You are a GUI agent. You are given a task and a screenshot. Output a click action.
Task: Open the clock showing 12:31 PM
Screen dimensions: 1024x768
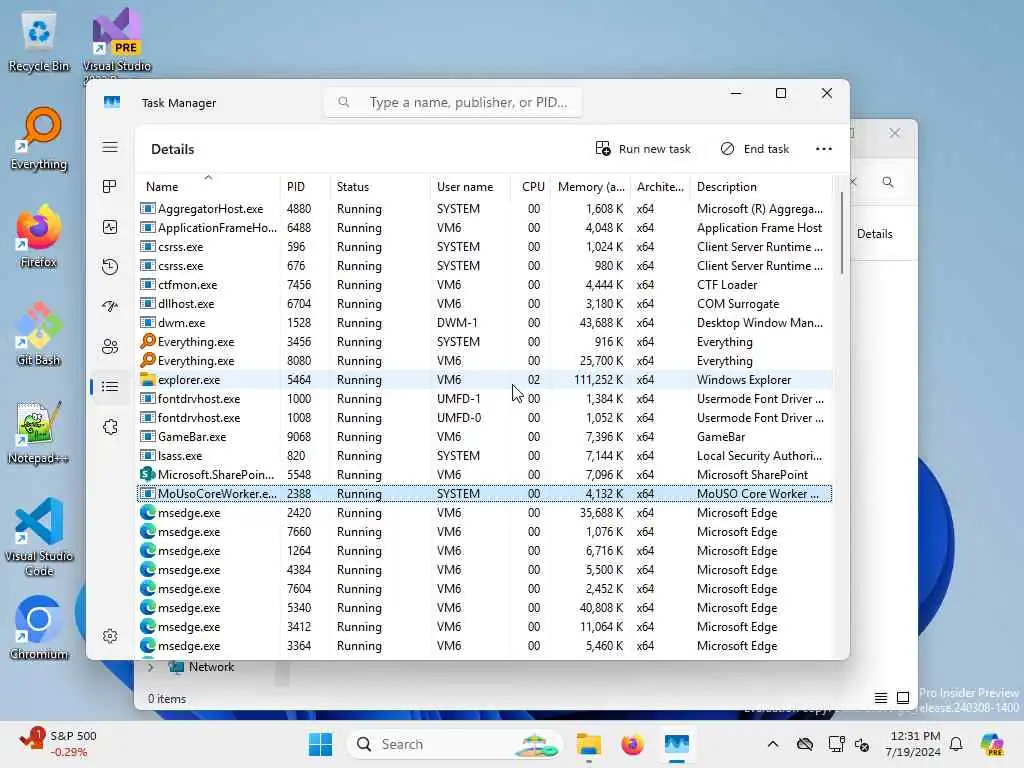[x=912, y=744]
